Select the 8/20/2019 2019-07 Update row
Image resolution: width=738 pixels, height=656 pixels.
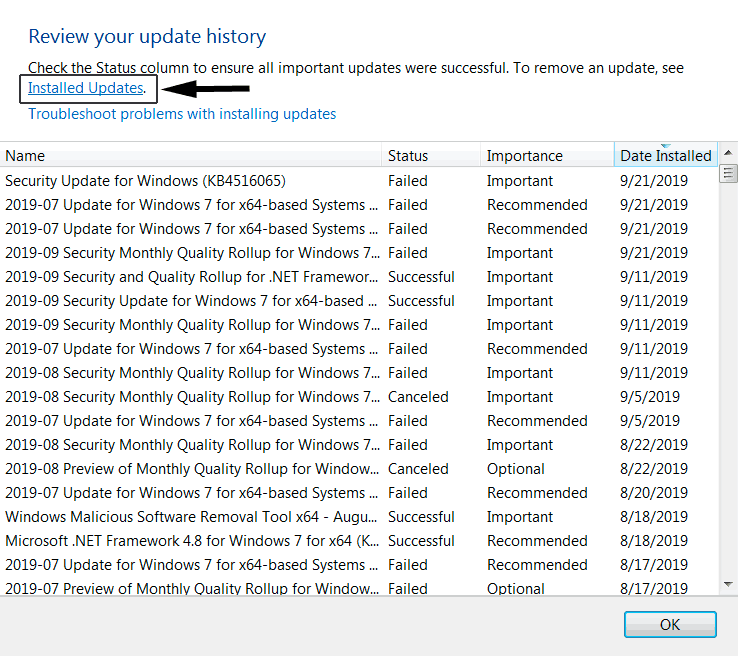click(359, 493)
